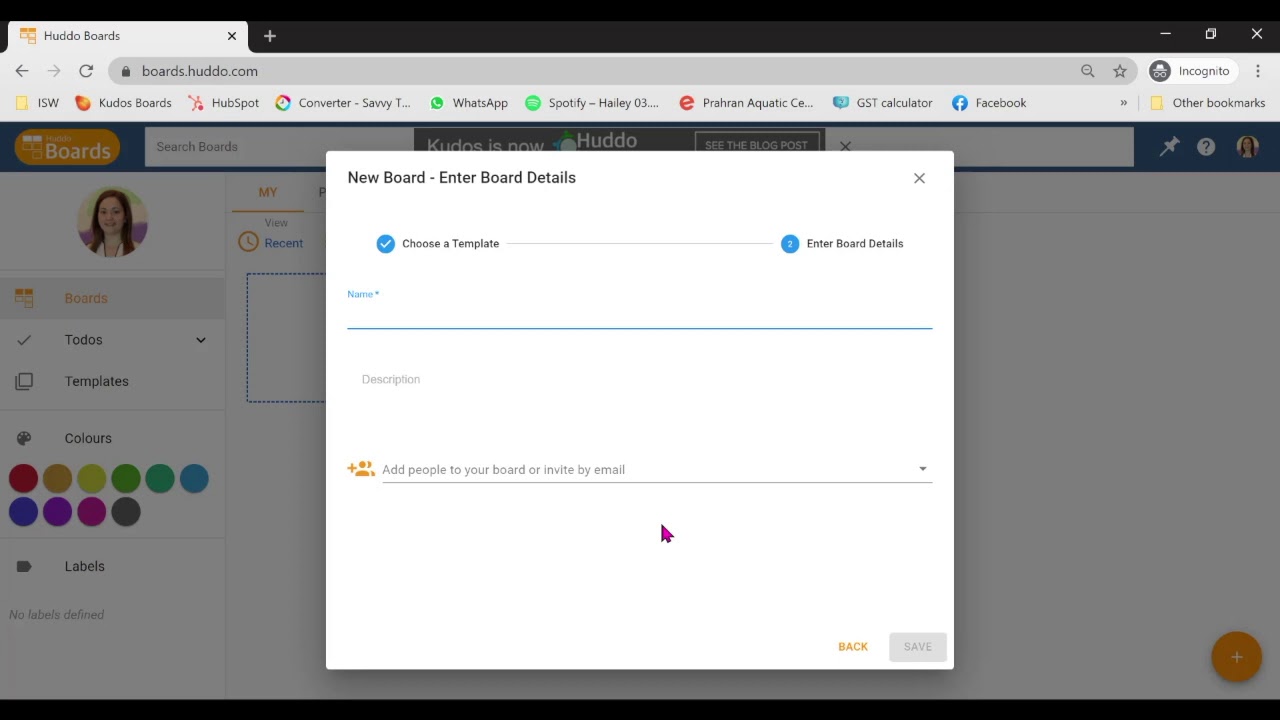Click the add people icon
The height and width of the screenshot is (720, 1280).
pyautogui.click(x=361, y=469)
